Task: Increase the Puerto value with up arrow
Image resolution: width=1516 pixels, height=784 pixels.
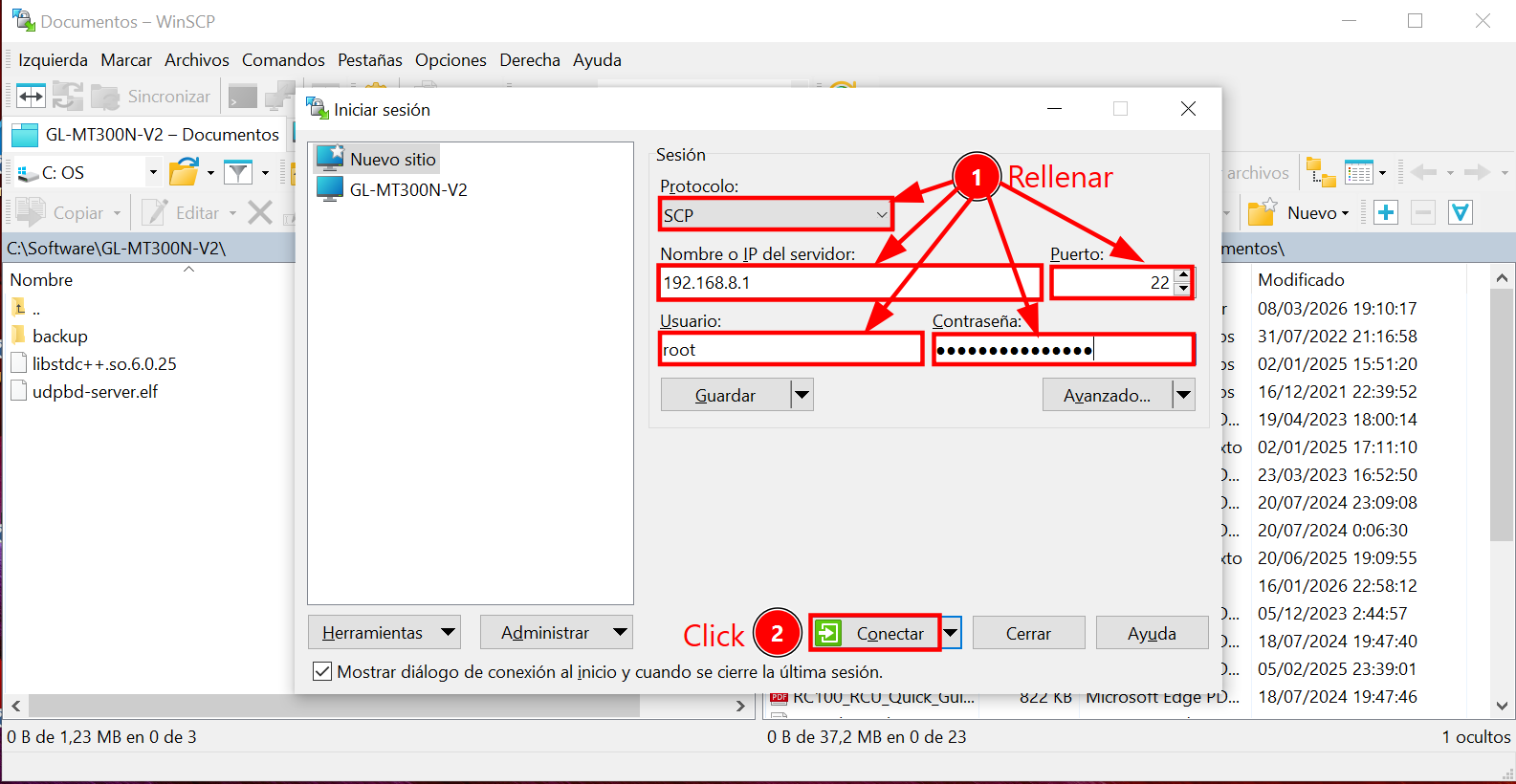Action: 1183,276
